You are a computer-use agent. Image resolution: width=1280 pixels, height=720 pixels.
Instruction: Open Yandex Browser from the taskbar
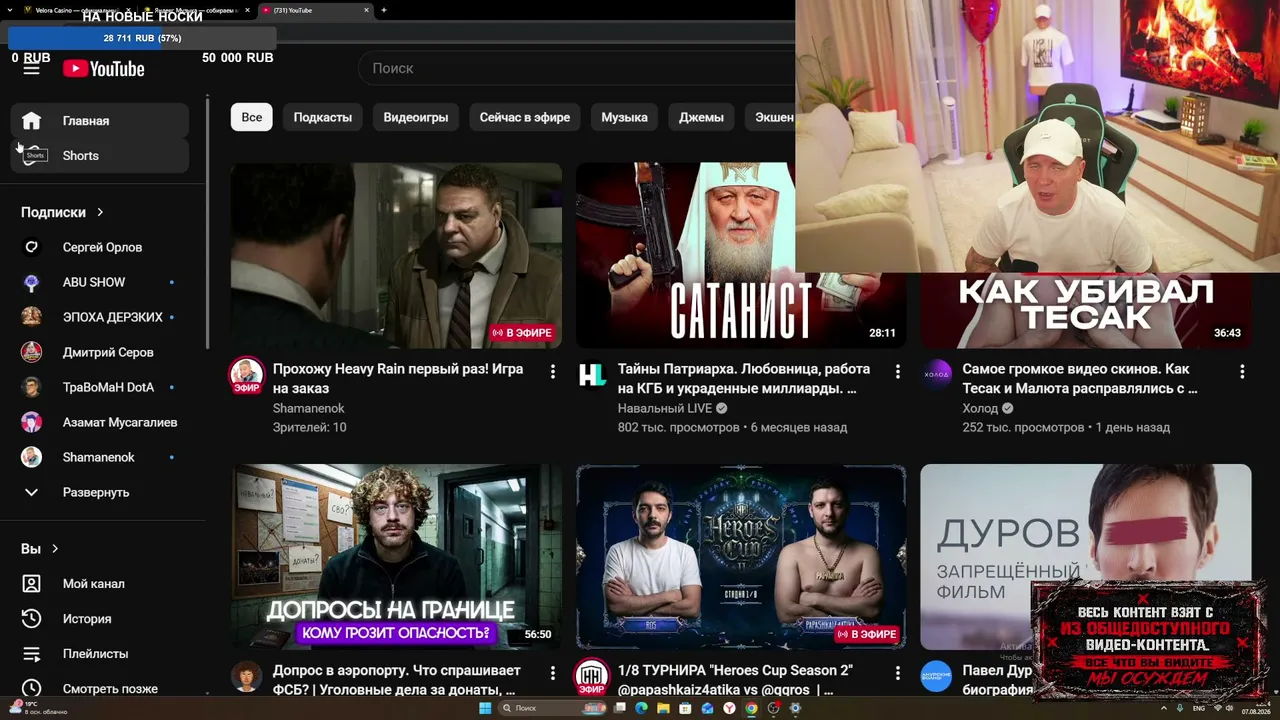tap(729, 708)
